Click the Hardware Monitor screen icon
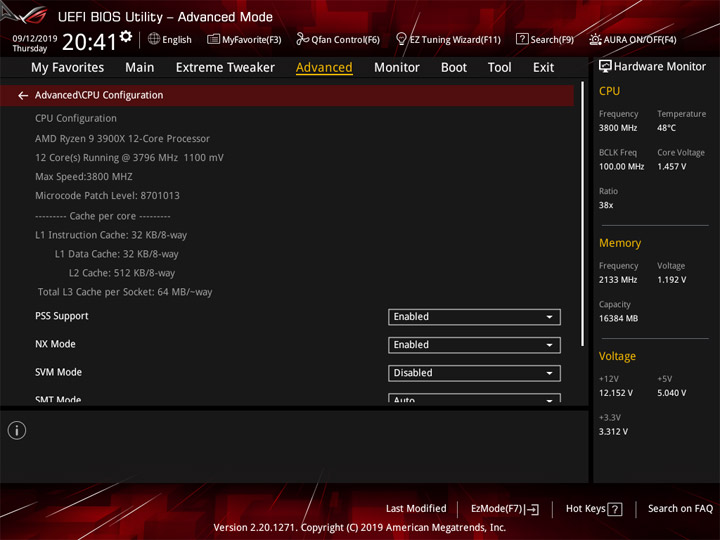Viewport: 720px width, 540px height. click(605, 67)
